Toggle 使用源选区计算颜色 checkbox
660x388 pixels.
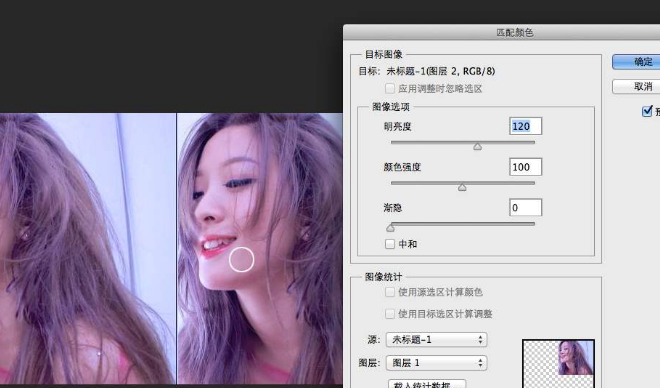[x=390, y=292]
